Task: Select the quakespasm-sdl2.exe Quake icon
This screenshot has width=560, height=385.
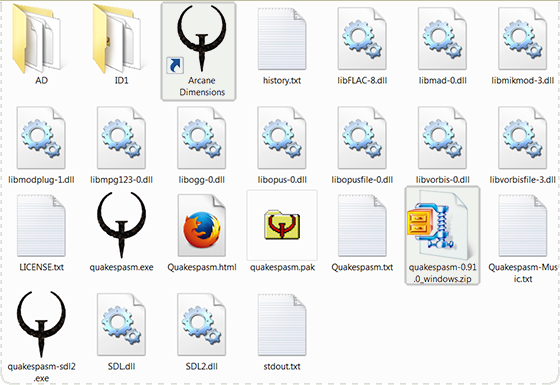Action: [41, 324]
